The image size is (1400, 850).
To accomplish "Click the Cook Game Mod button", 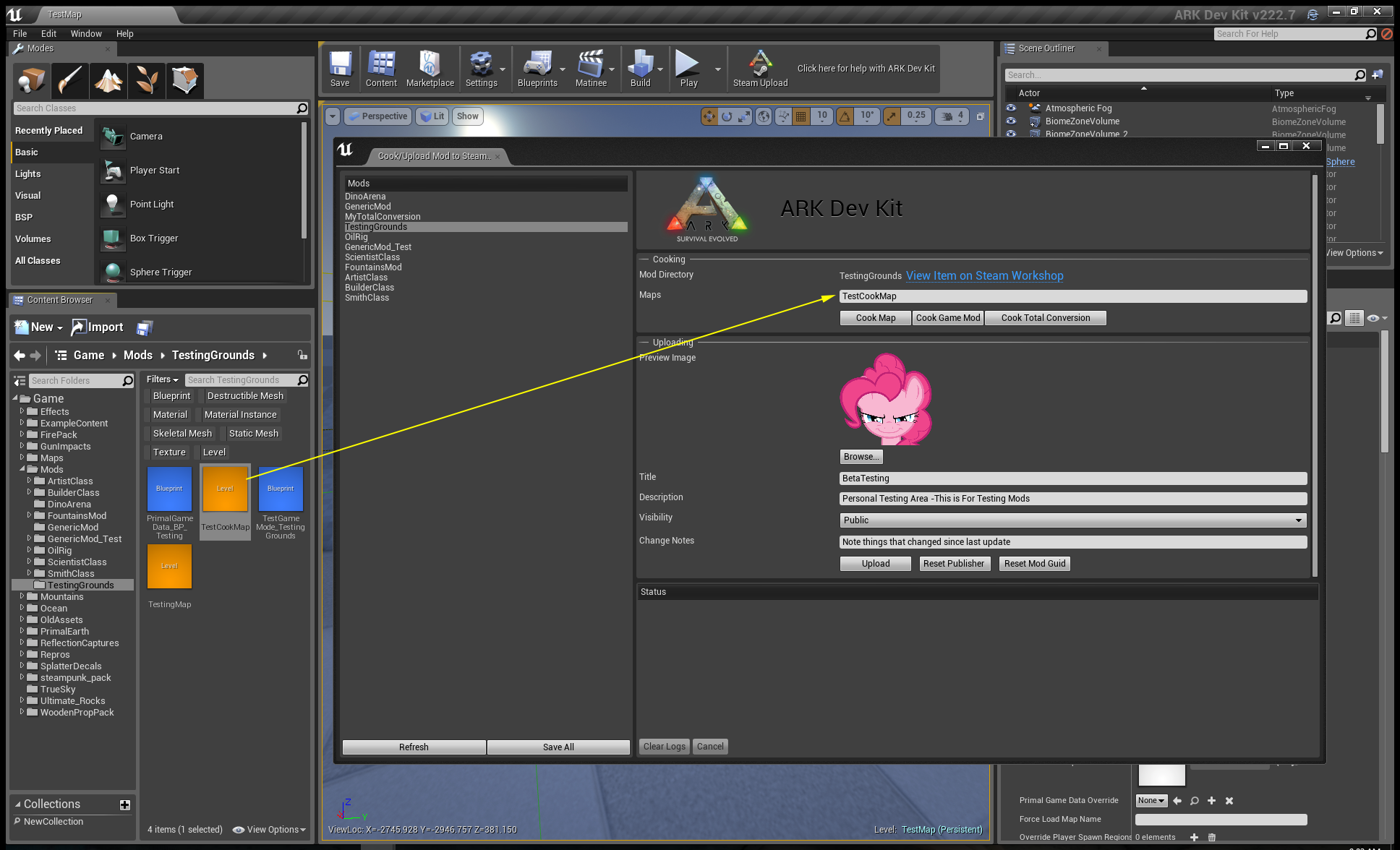I will 947,318.
